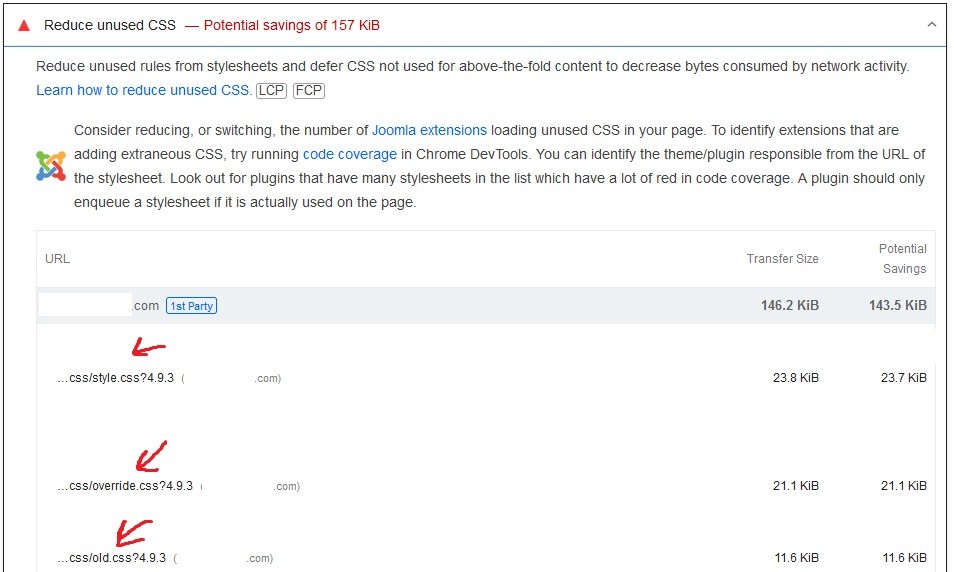Click the Potential Savings column header
Screen dimensions: 954x572
coord(902,258)
